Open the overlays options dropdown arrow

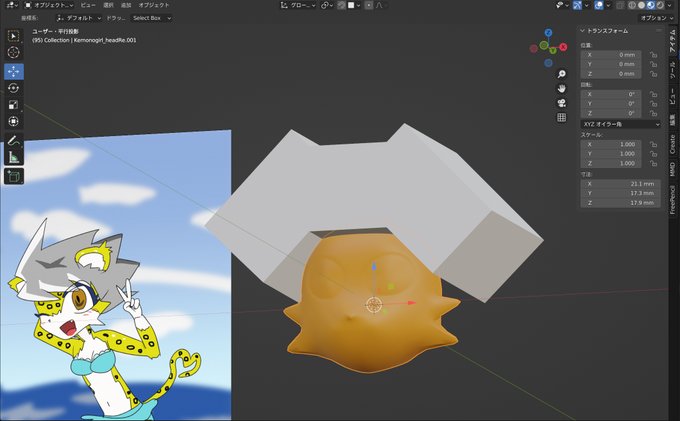(608, 5)
